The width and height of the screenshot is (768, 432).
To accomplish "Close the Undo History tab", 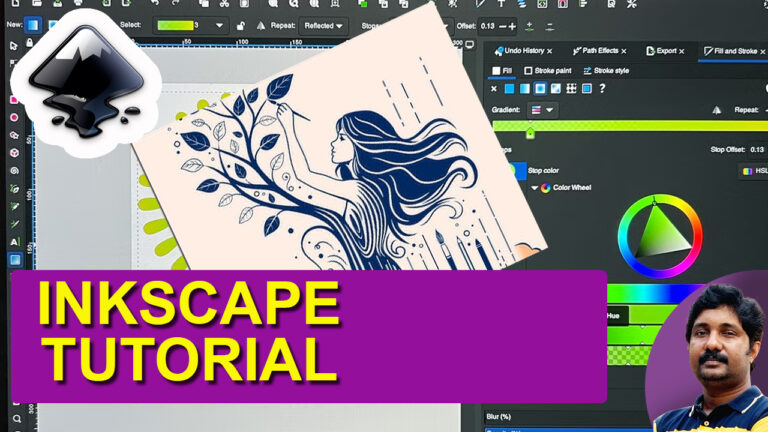I will click(x=550, y=51).
